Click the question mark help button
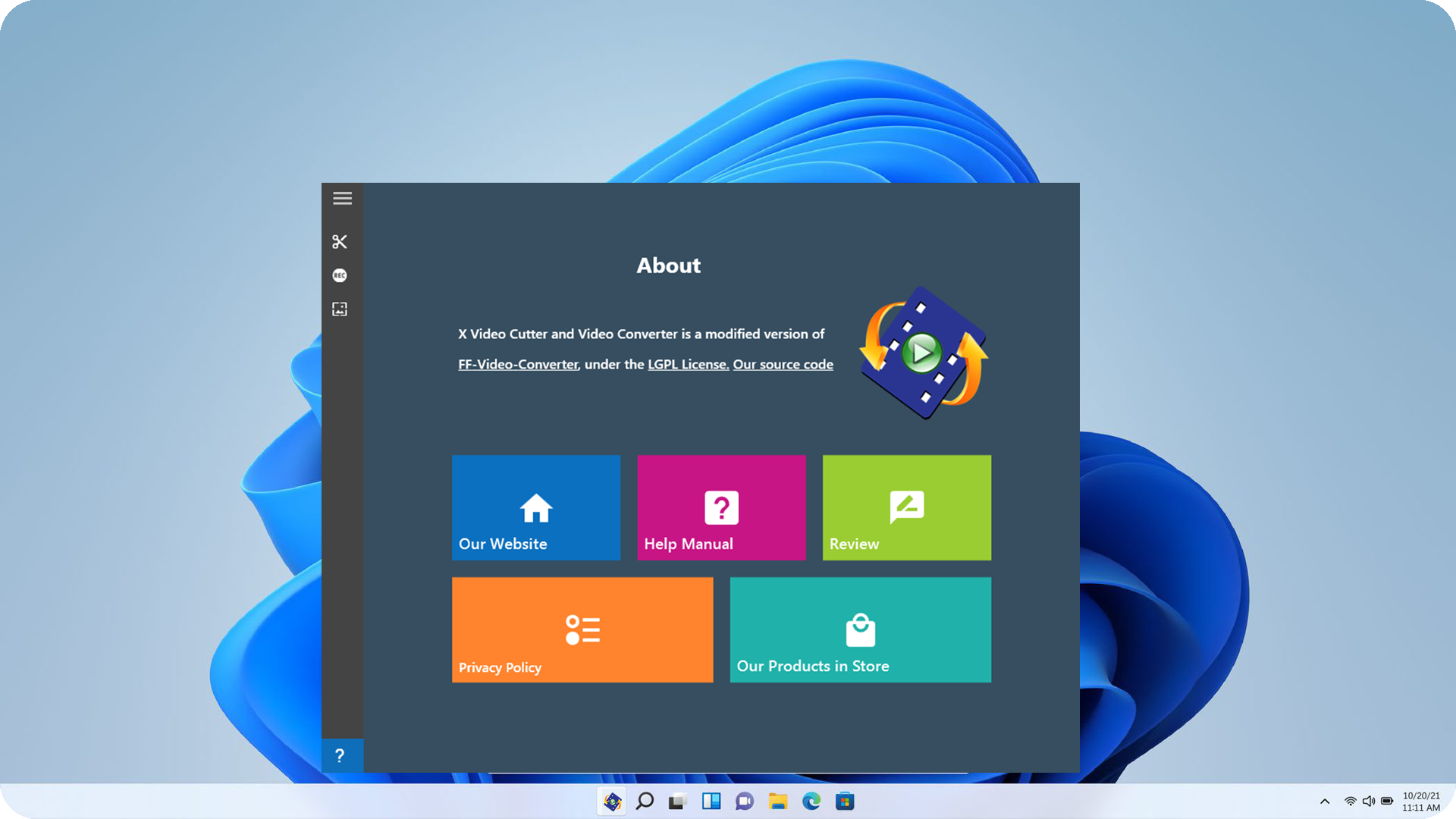 coord(340,755)
